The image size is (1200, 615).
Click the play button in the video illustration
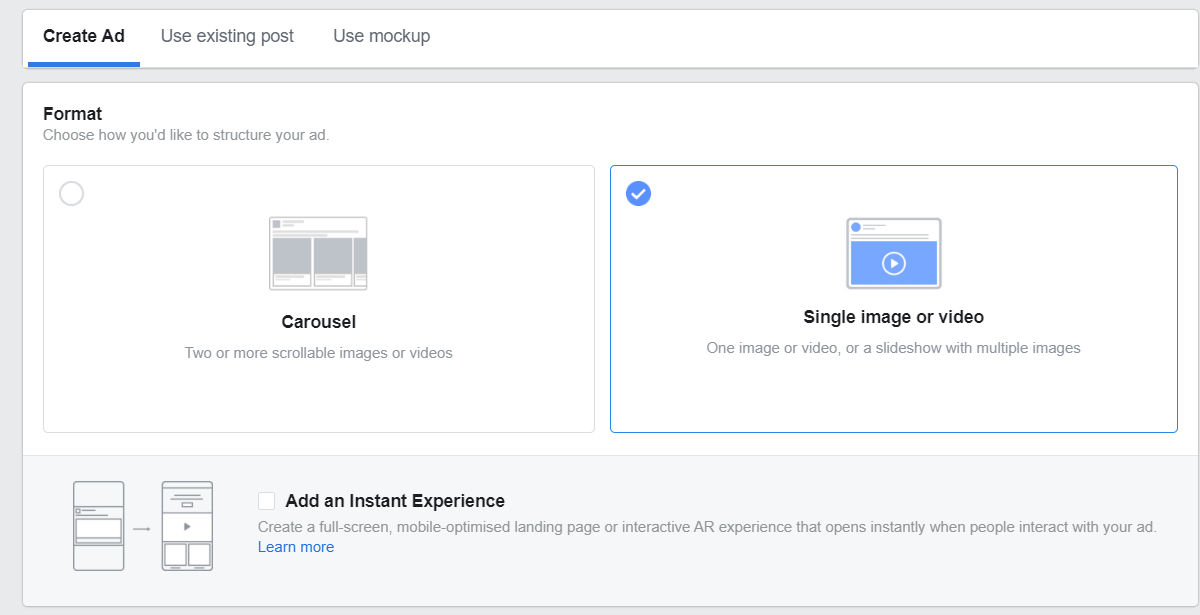click(x=893, y=263)
